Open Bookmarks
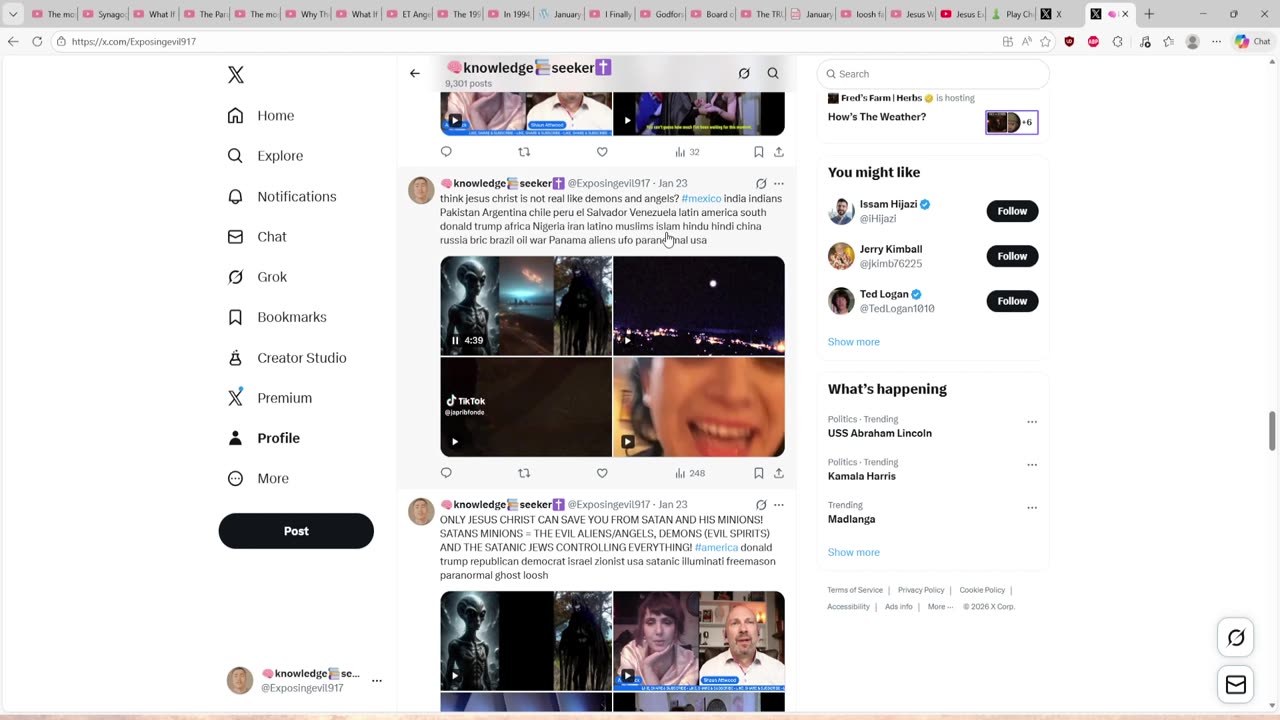 [x=276, y=317]
